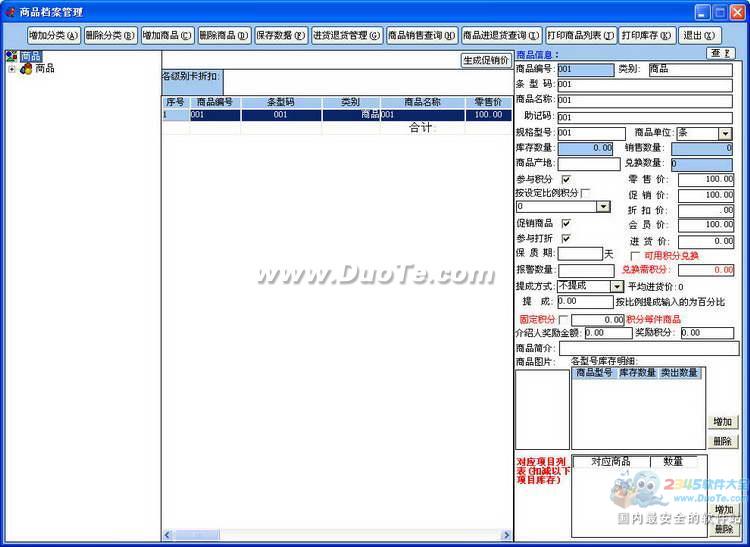The width and height of the screenshot is (750, 547).
Task: Click the 增加分类 (A) toolbar button
Action: [x=54, y=35]
